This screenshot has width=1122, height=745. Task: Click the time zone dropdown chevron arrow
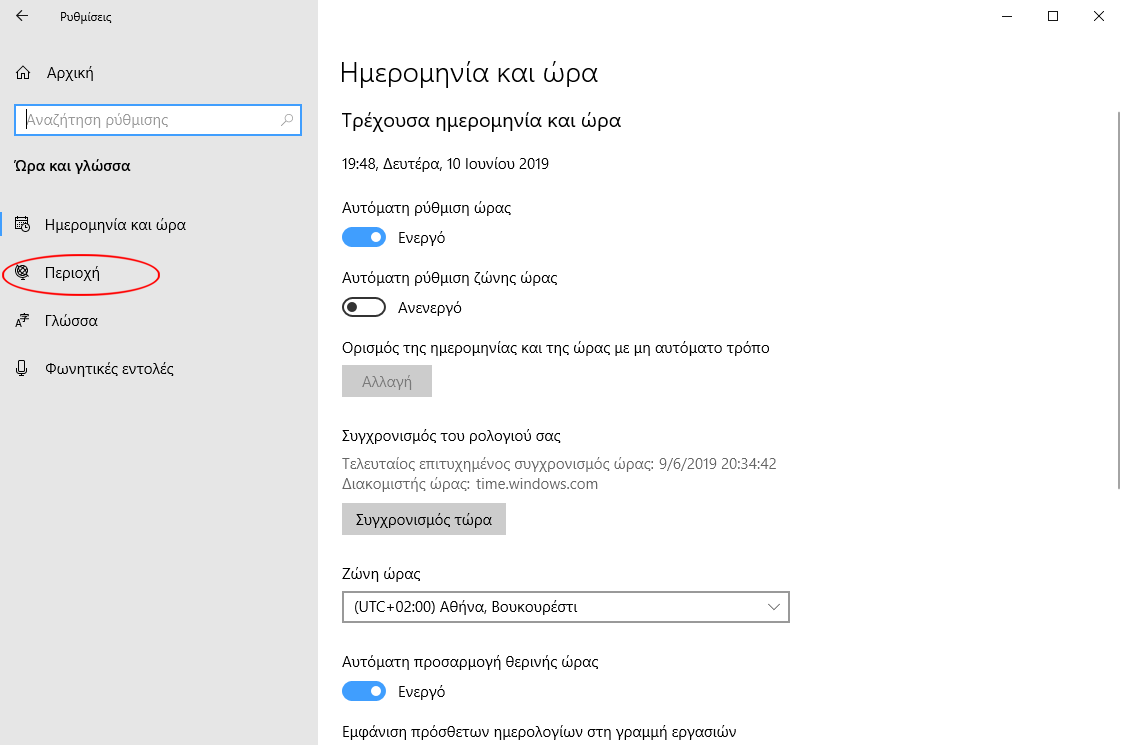[773, 607]
